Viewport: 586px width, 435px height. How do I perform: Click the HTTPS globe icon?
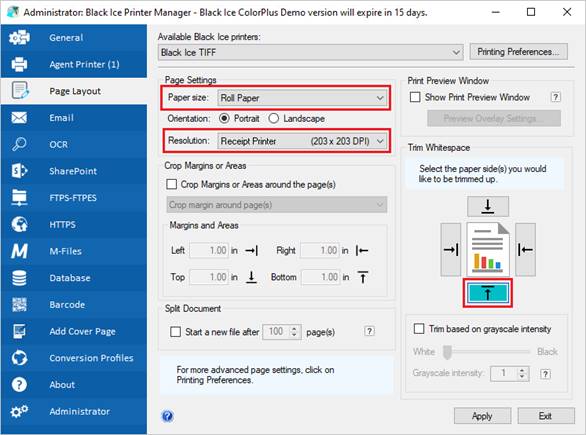[19, 224]
